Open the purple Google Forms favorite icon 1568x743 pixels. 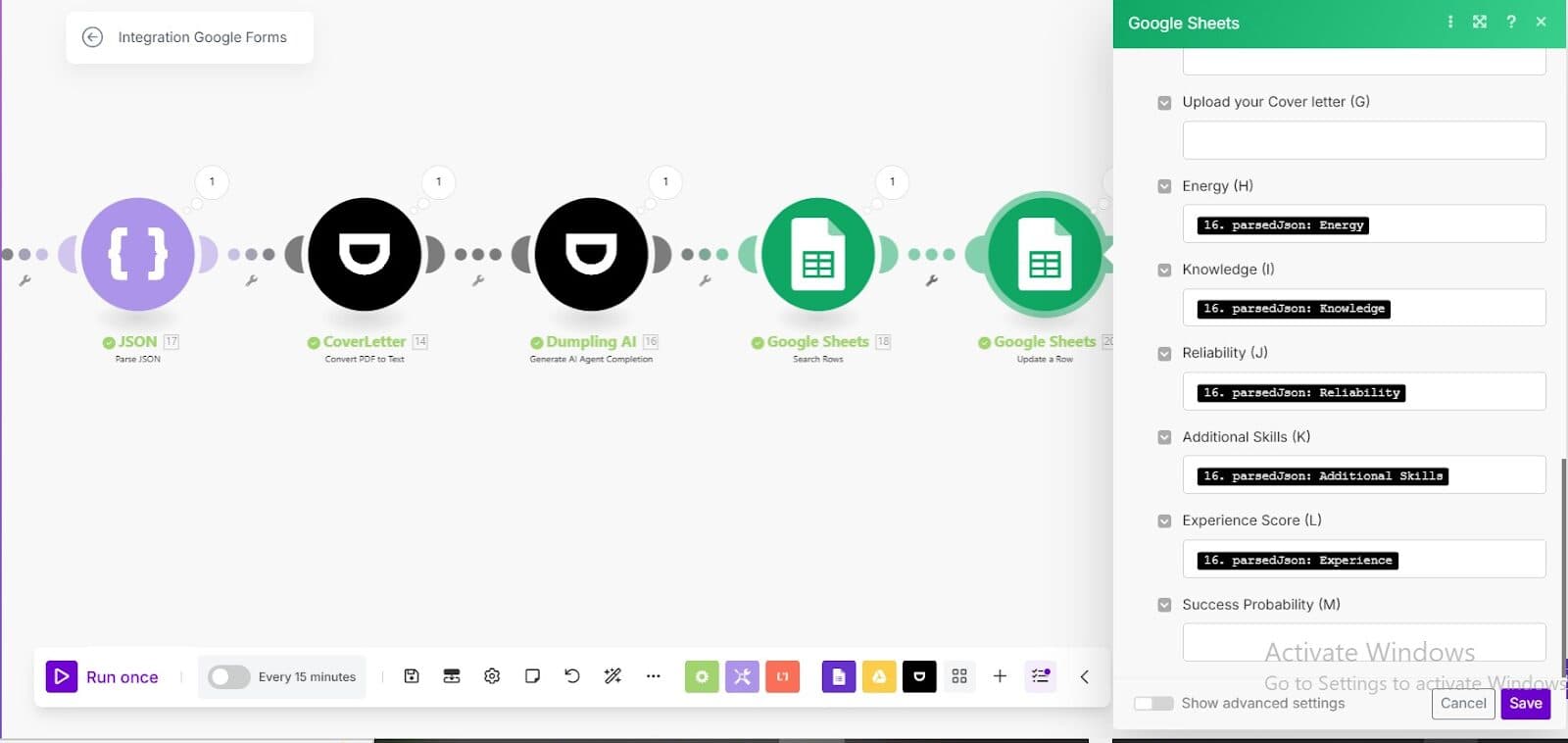(839, 676)
